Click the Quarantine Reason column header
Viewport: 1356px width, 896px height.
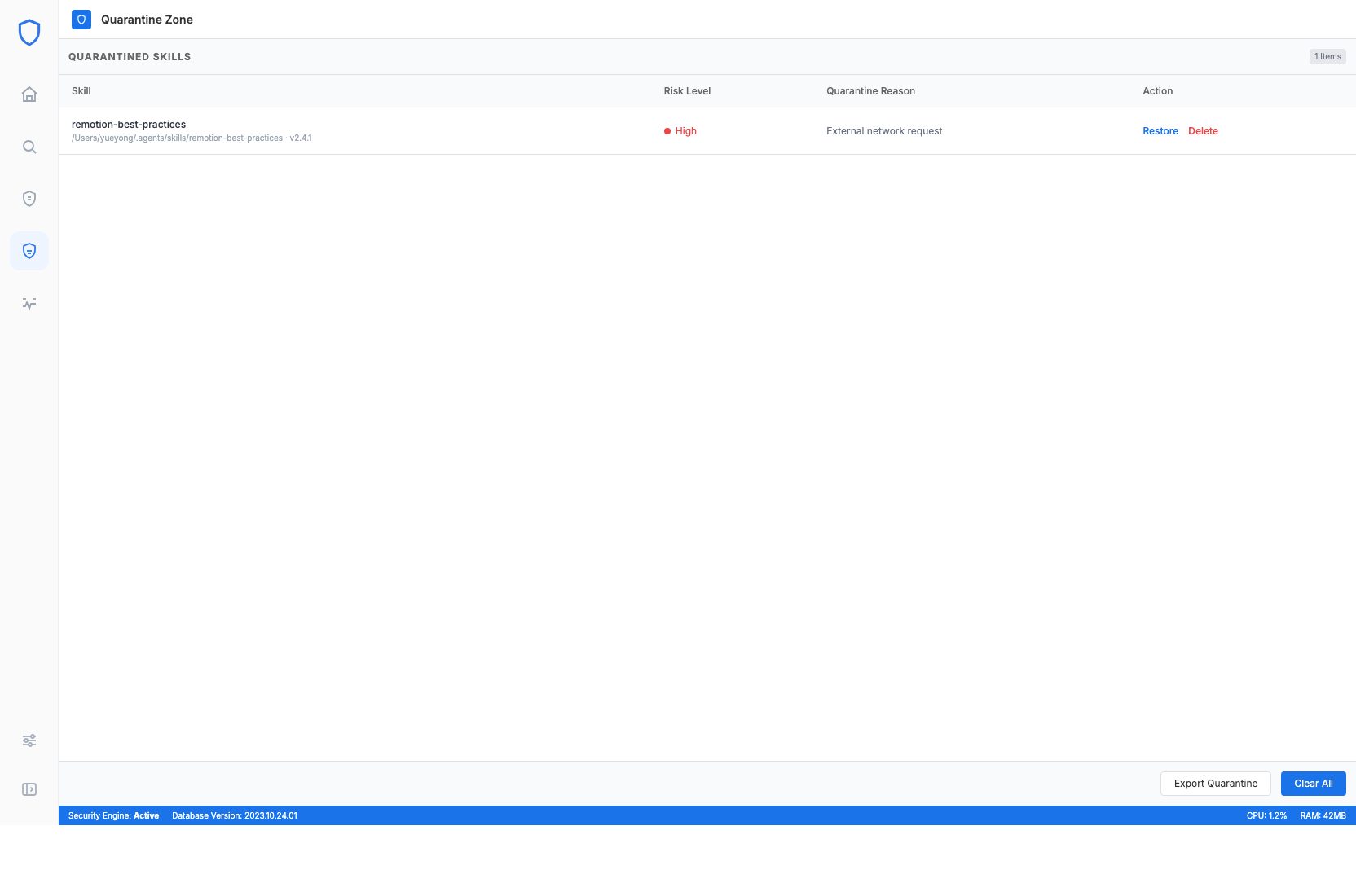coord(870,90)
